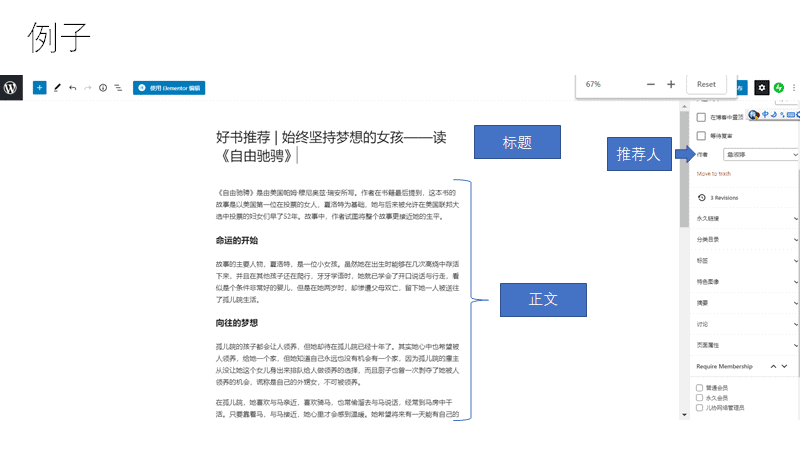Open the 作者 author dropdown
Image resolution: width=800 pixels, height=450 pixels.
pyautogui.click(x=760, y=155)
